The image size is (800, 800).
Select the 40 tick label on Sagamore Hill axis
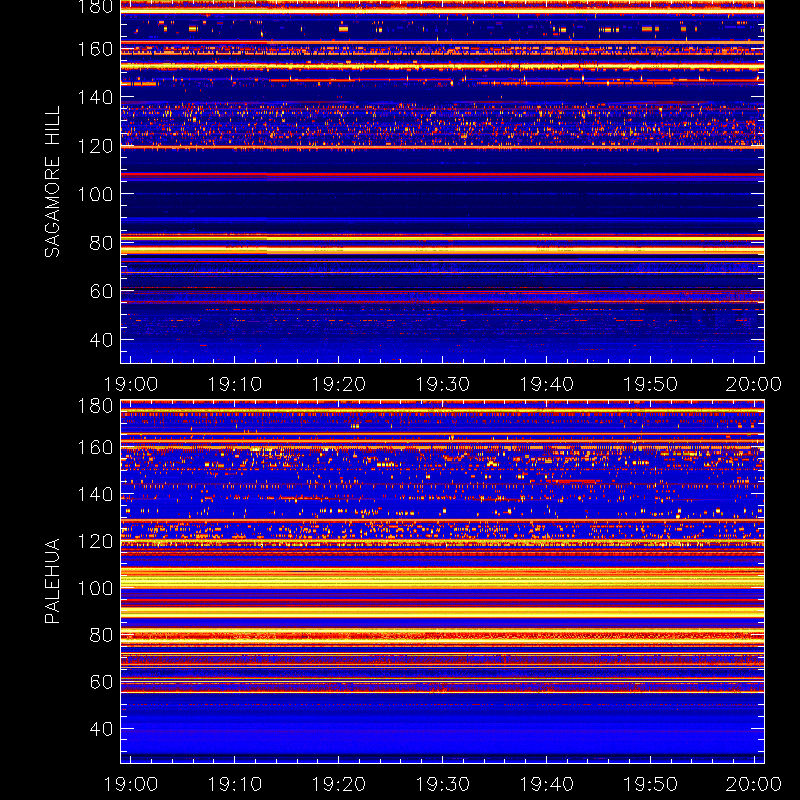(101, 340)
